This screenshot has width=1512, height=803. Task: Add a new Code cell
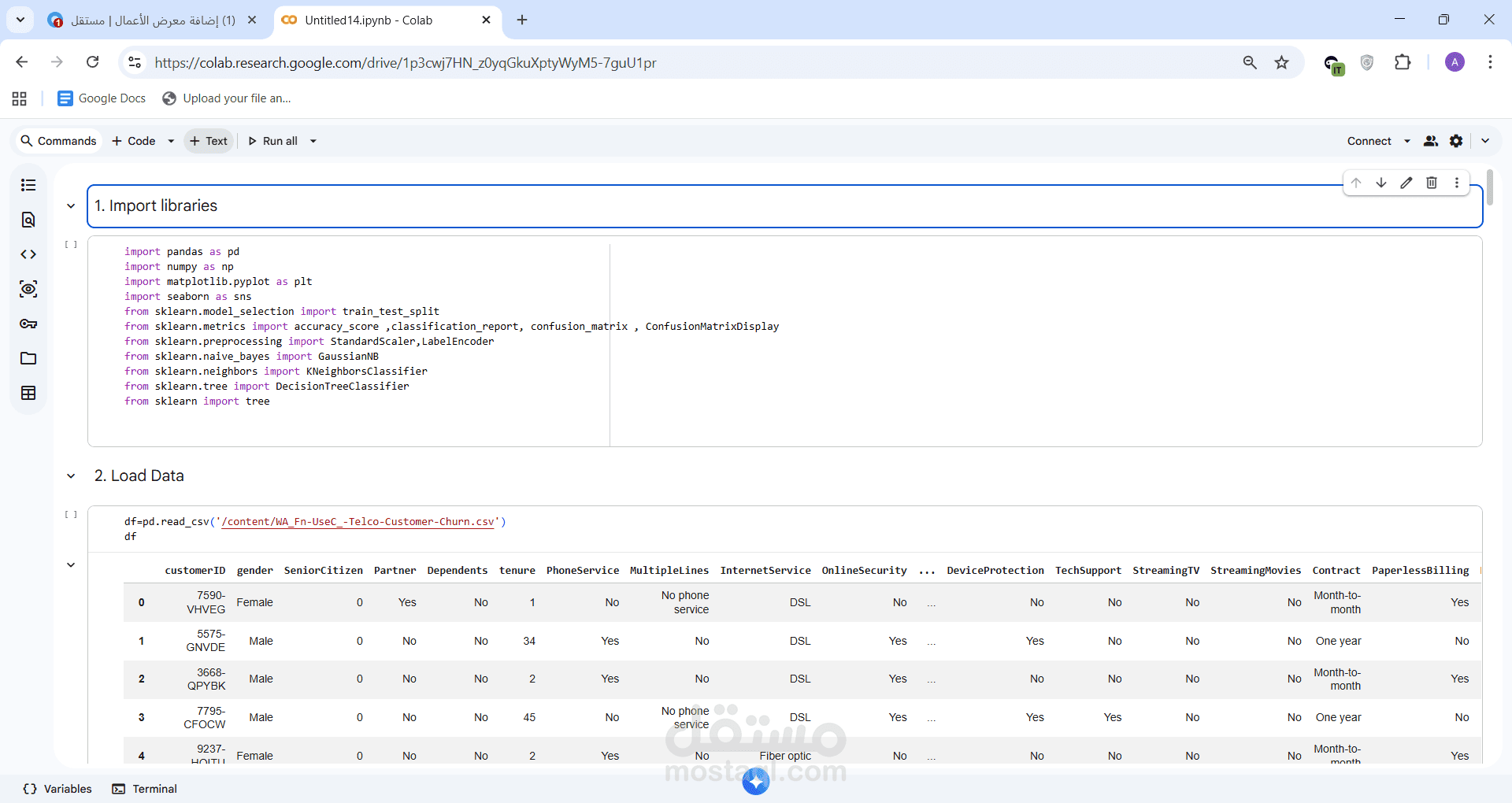coord(134,141)
